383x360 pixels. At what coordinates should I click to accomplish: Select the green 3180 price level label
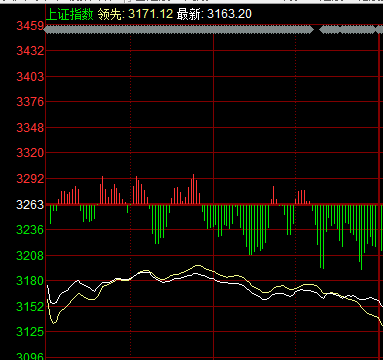pos(30,281)
